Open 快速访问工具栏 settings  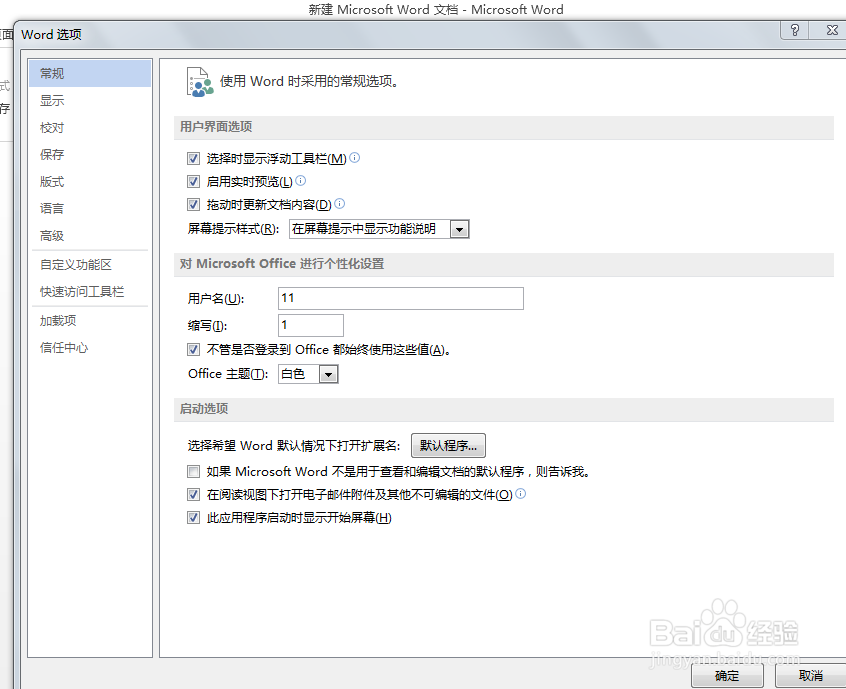90,291
